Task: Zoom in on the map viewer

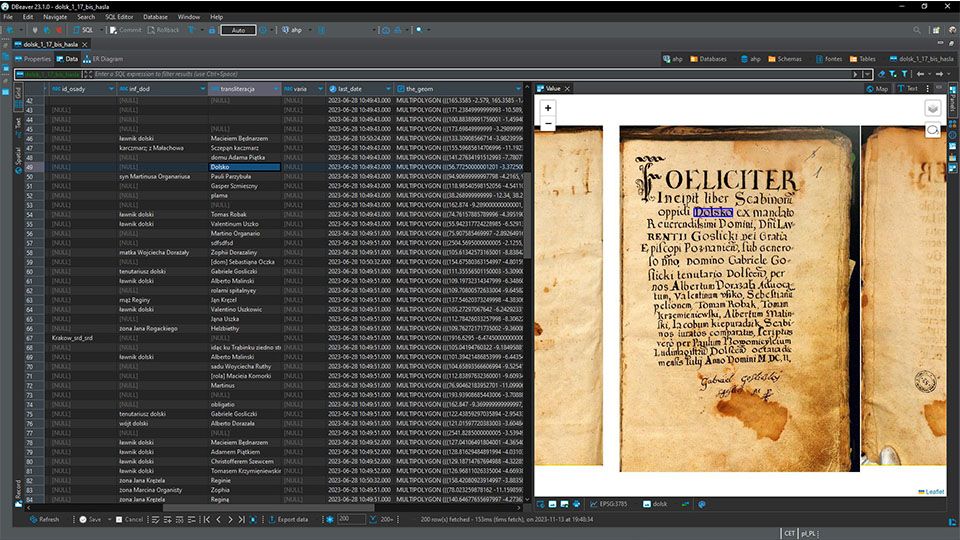Action: tap(548, 108)
